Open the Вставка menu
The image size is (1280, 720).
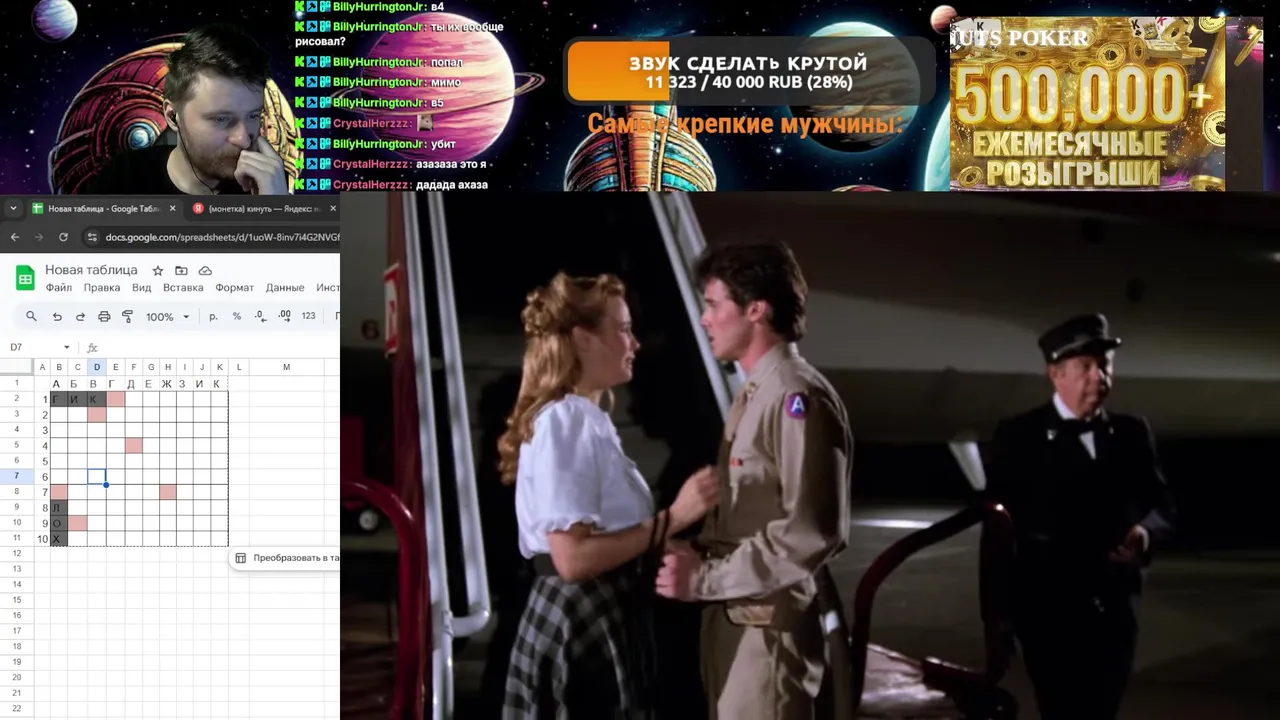[x=183, y=288]
